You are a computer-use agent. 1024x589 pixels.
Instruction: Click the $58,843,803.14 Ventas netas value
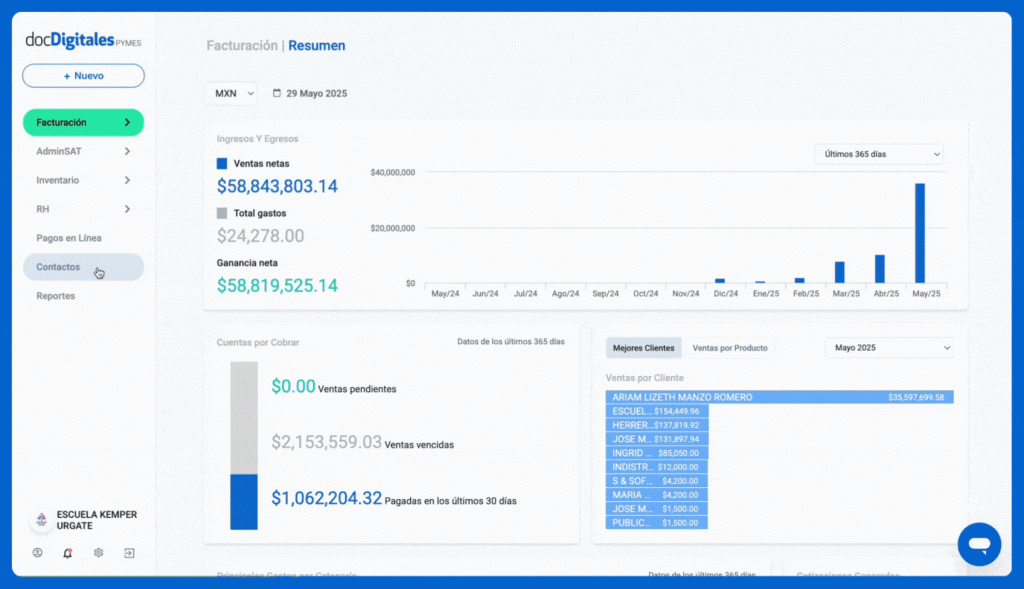[x=278, y=187]
